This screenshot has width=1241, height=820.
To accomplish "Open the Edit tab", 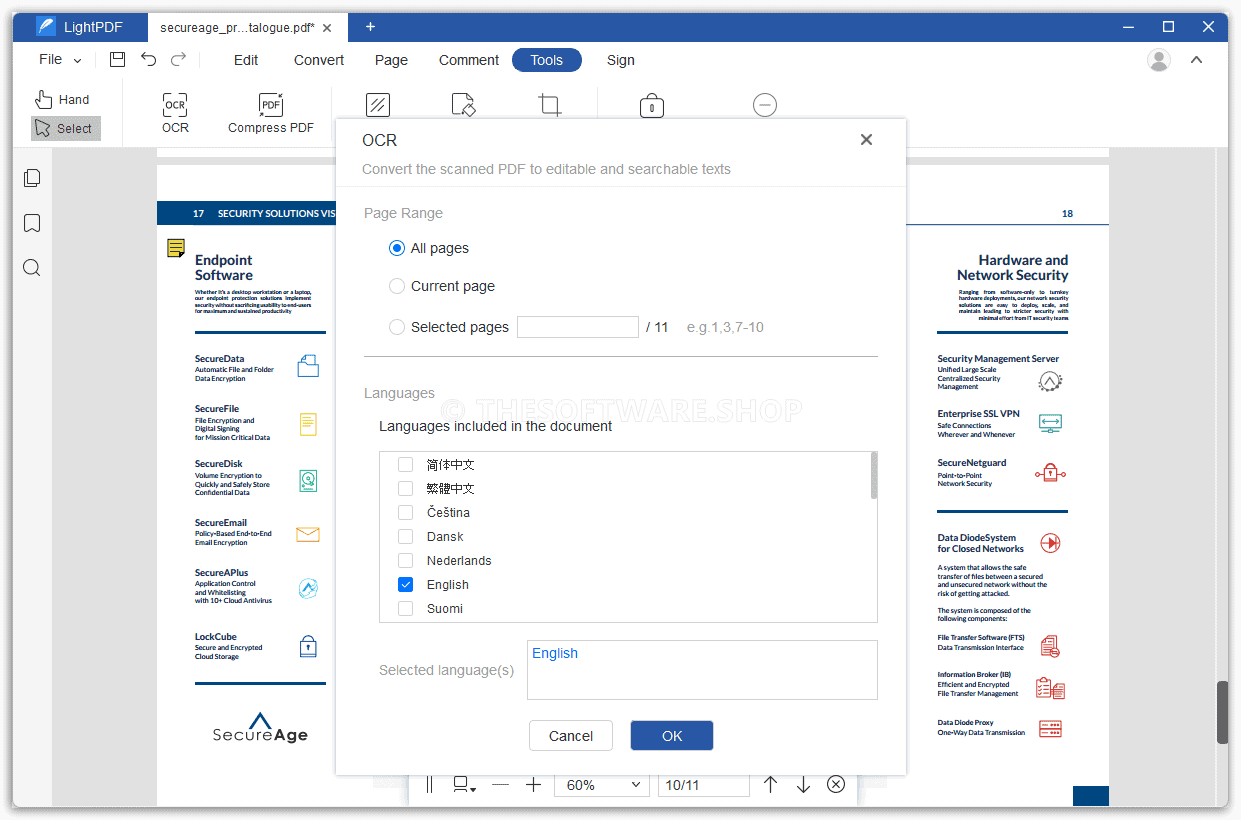I will [x=246, y=60].
